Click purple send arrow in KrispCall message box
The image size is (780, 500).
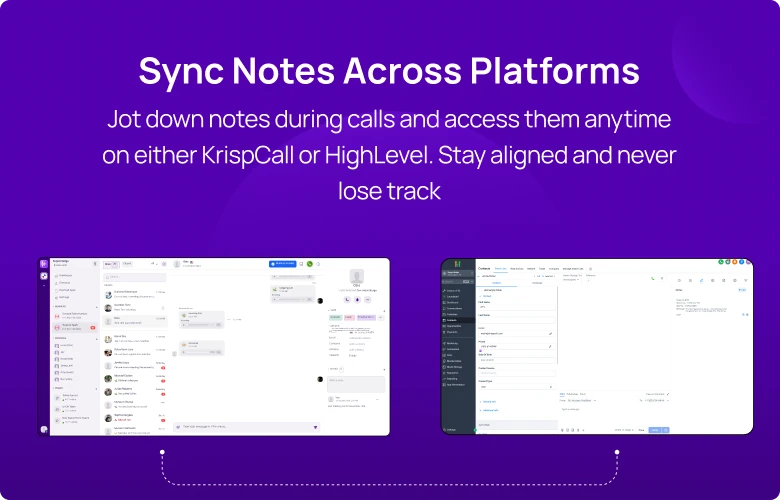315,427
